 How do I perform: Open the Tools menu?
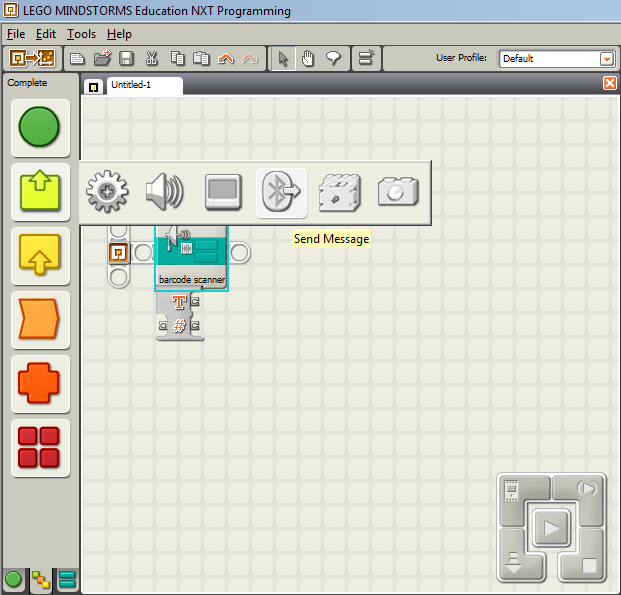click(81, 34)
